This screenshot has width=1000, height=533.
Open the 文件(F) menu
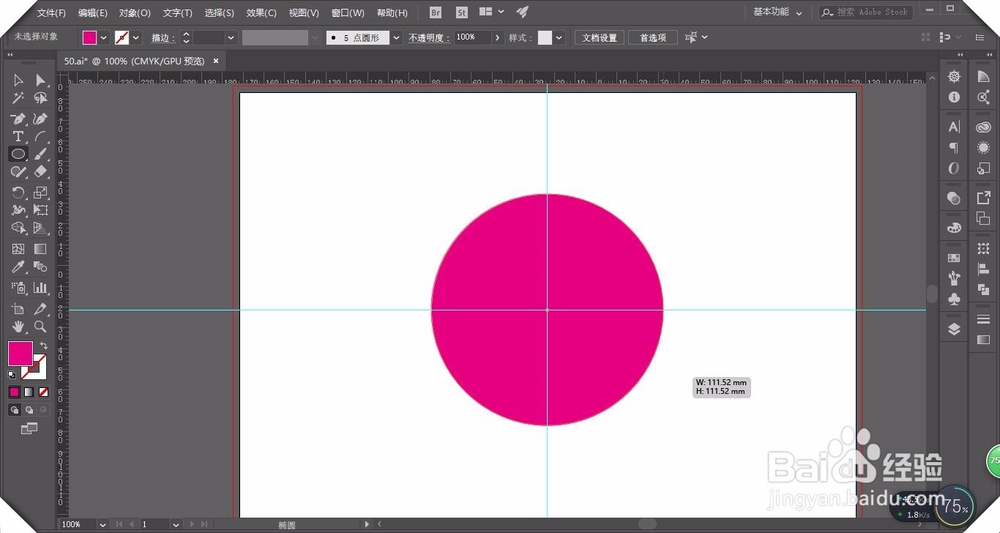pyautogui.click(x=51, y=13)
